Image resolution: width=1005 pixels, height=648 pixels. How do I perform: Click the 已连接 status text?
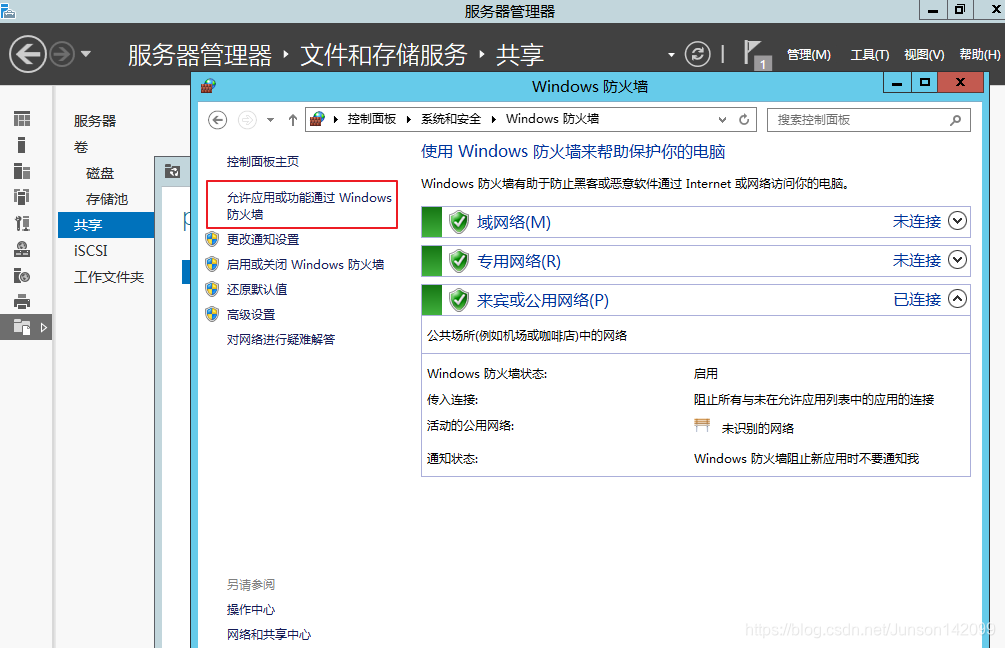point(917,299)
